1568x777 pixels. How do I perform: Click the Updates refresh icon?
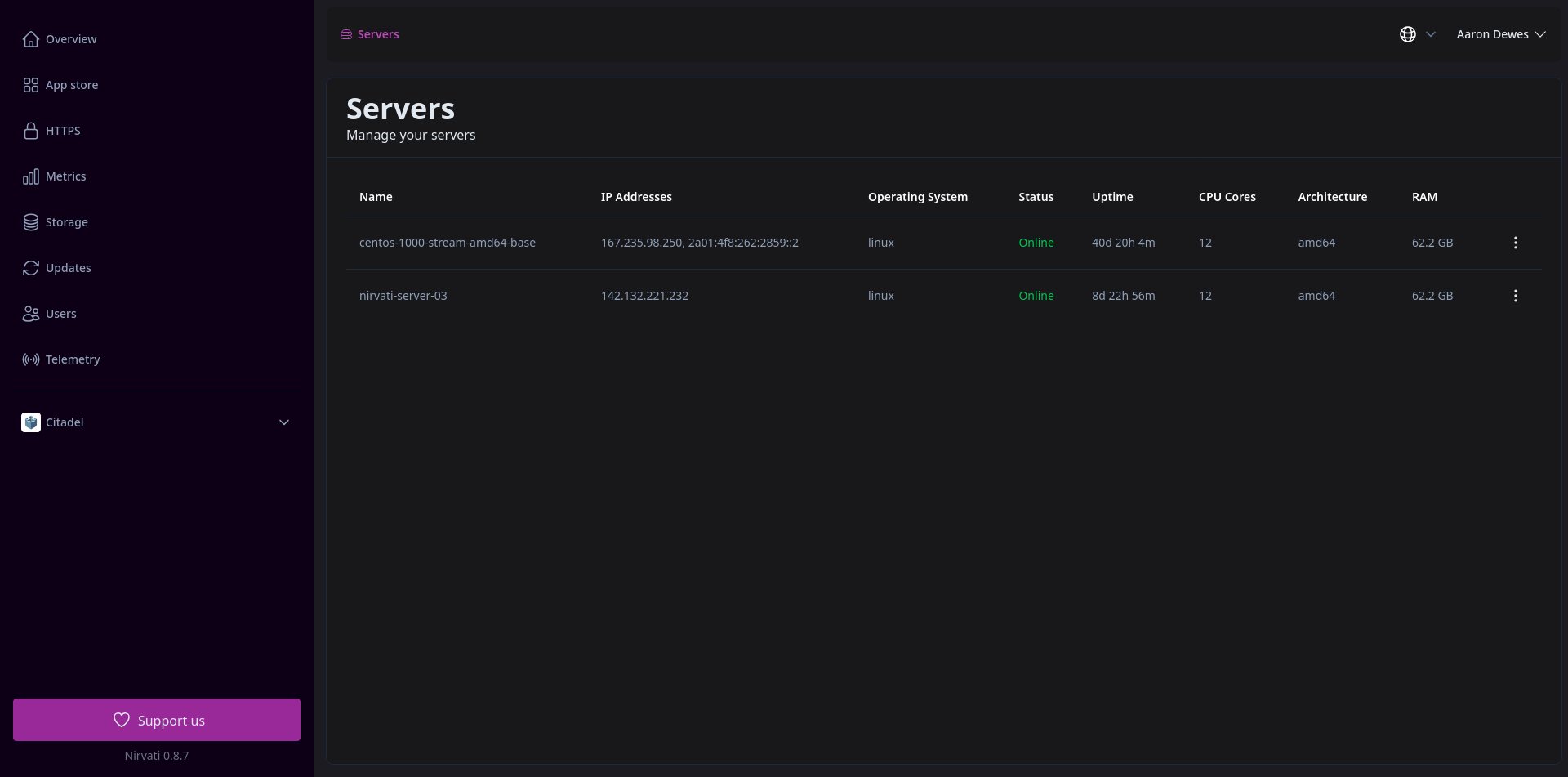31,267
